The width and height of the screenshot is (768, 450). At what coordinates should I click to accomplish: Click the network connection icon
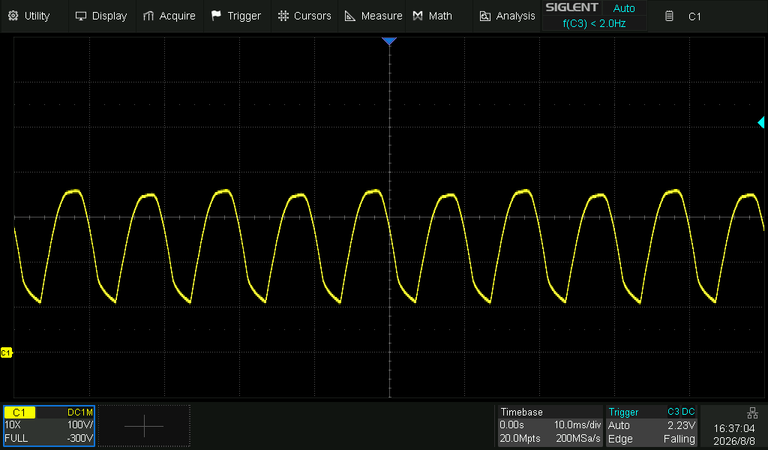(x=753, y=413)
